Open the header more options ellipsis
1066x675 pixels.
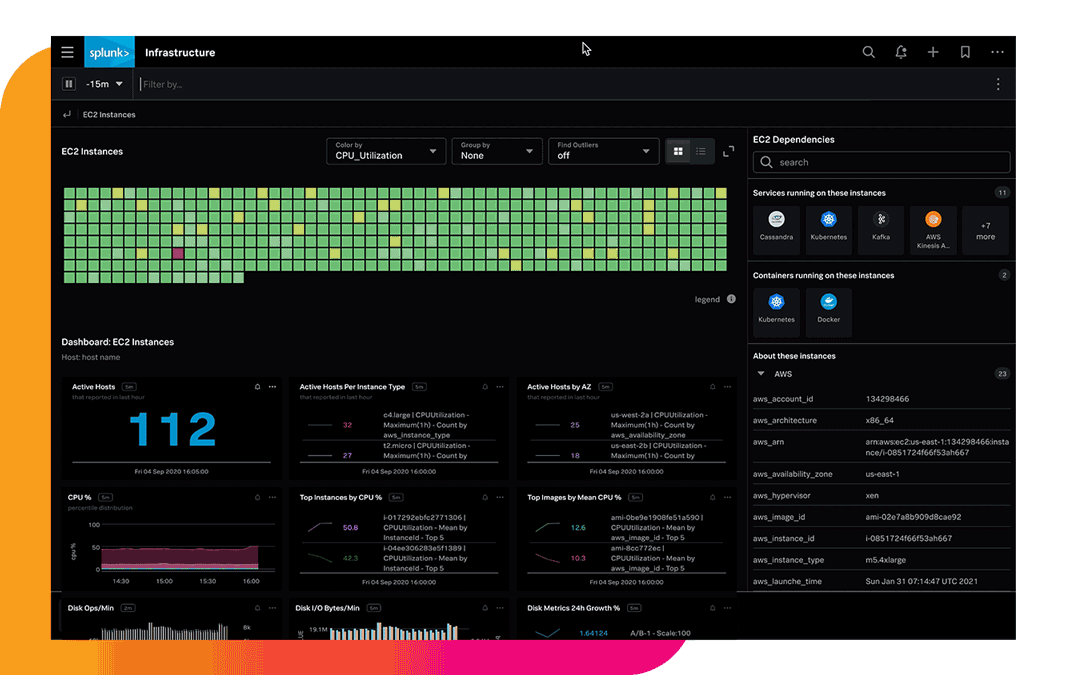(997, 52)
